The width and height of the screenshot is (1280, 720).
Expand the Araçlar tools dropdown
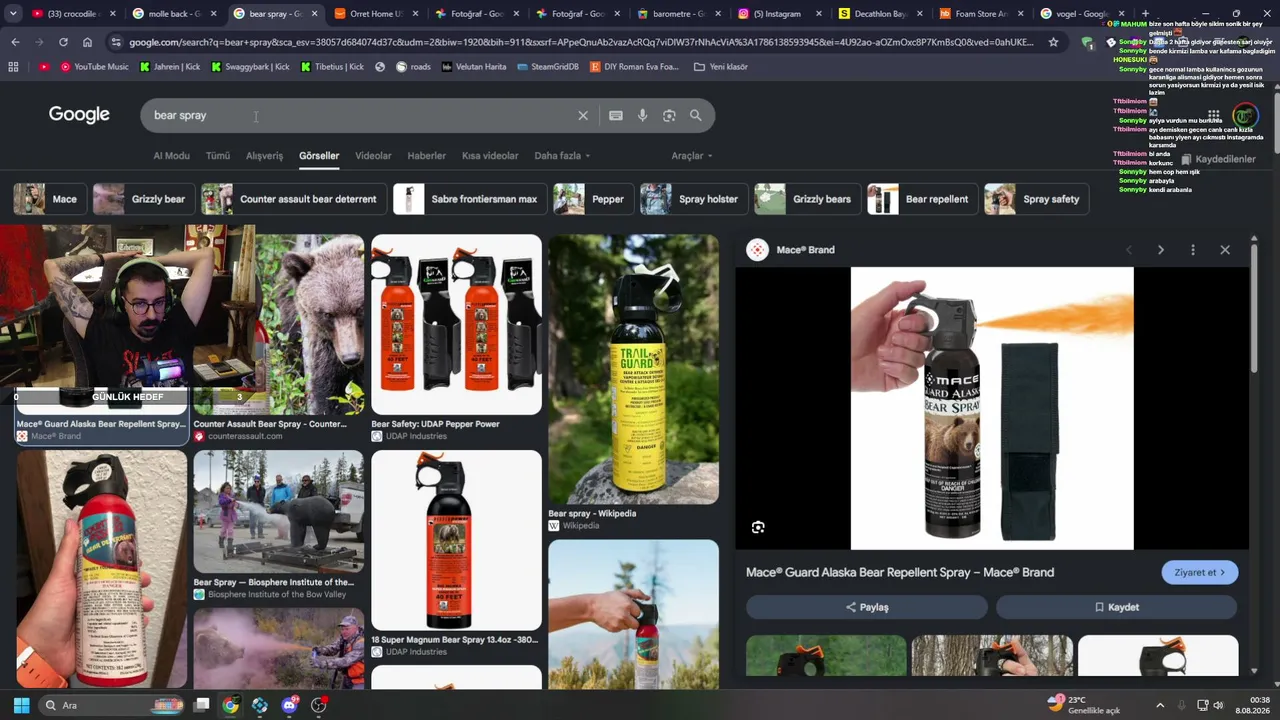[x=692, y=156]
